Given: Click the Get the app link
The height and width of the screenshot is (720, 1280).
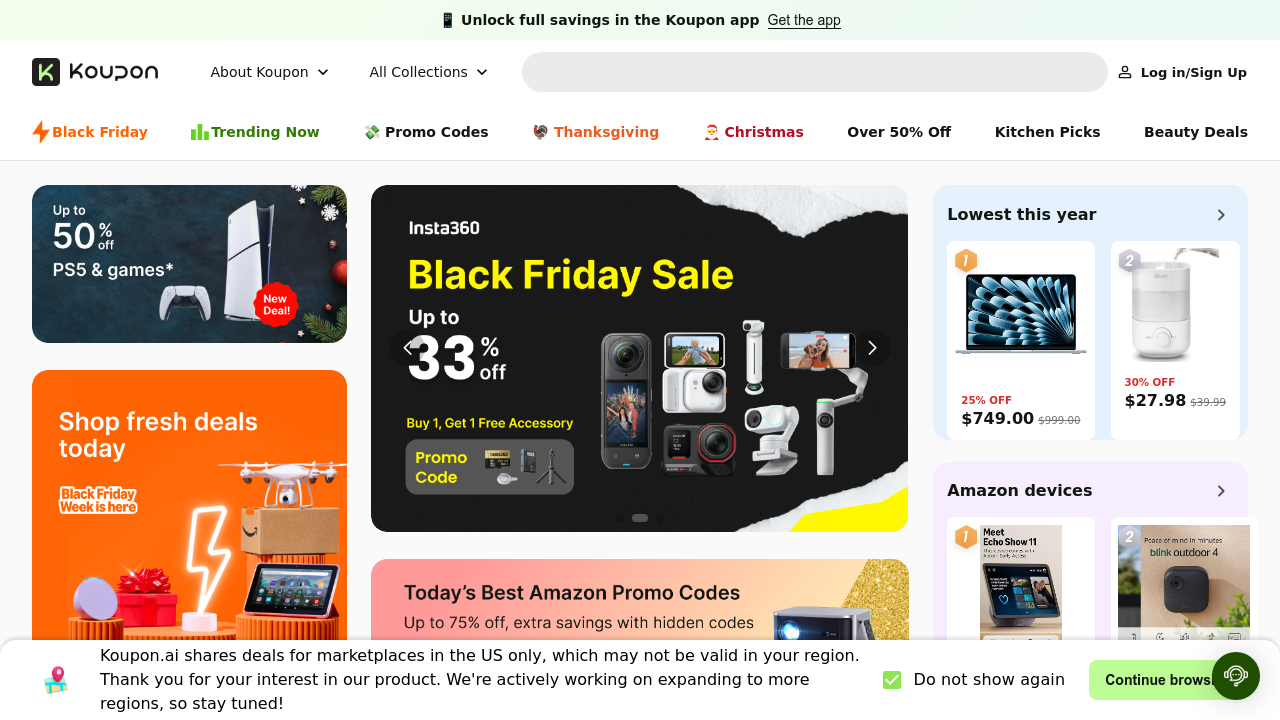Looking at the screenshot, I should point(804,20).
